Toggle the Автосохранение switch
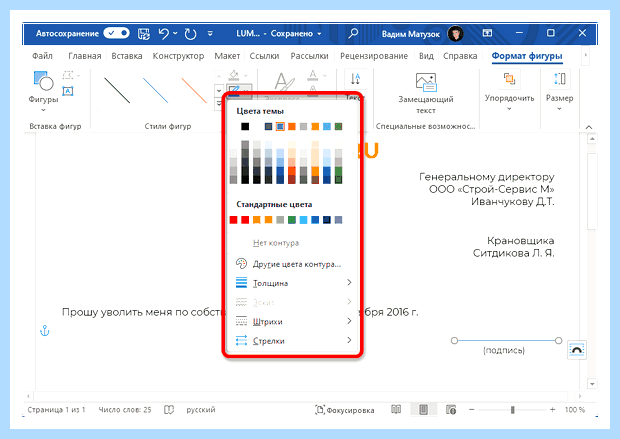This screenshot has width=620, height=439. 117,33
